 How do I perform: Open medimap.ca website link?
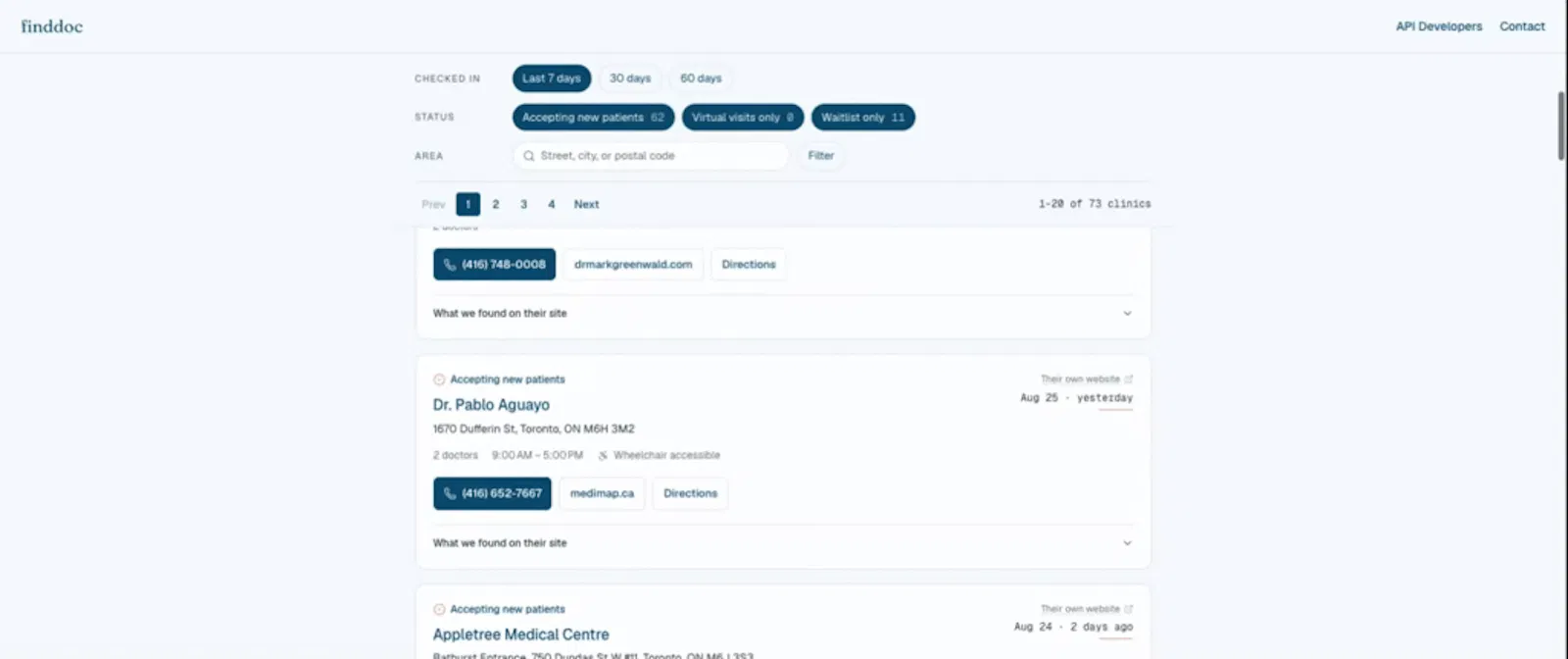(x=602, y=493)
